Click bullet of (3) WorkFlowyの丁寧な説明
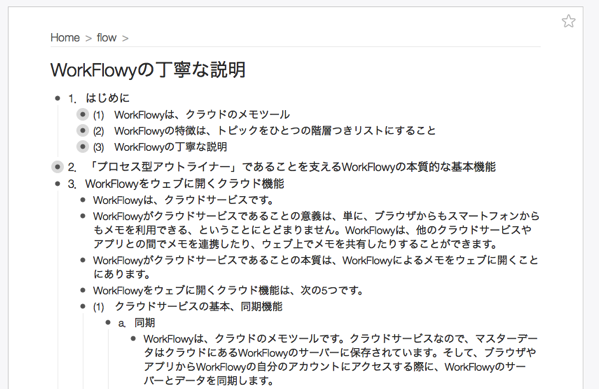Screen dimensions: 599x389 pyautogui.click(x=83, y=146)
